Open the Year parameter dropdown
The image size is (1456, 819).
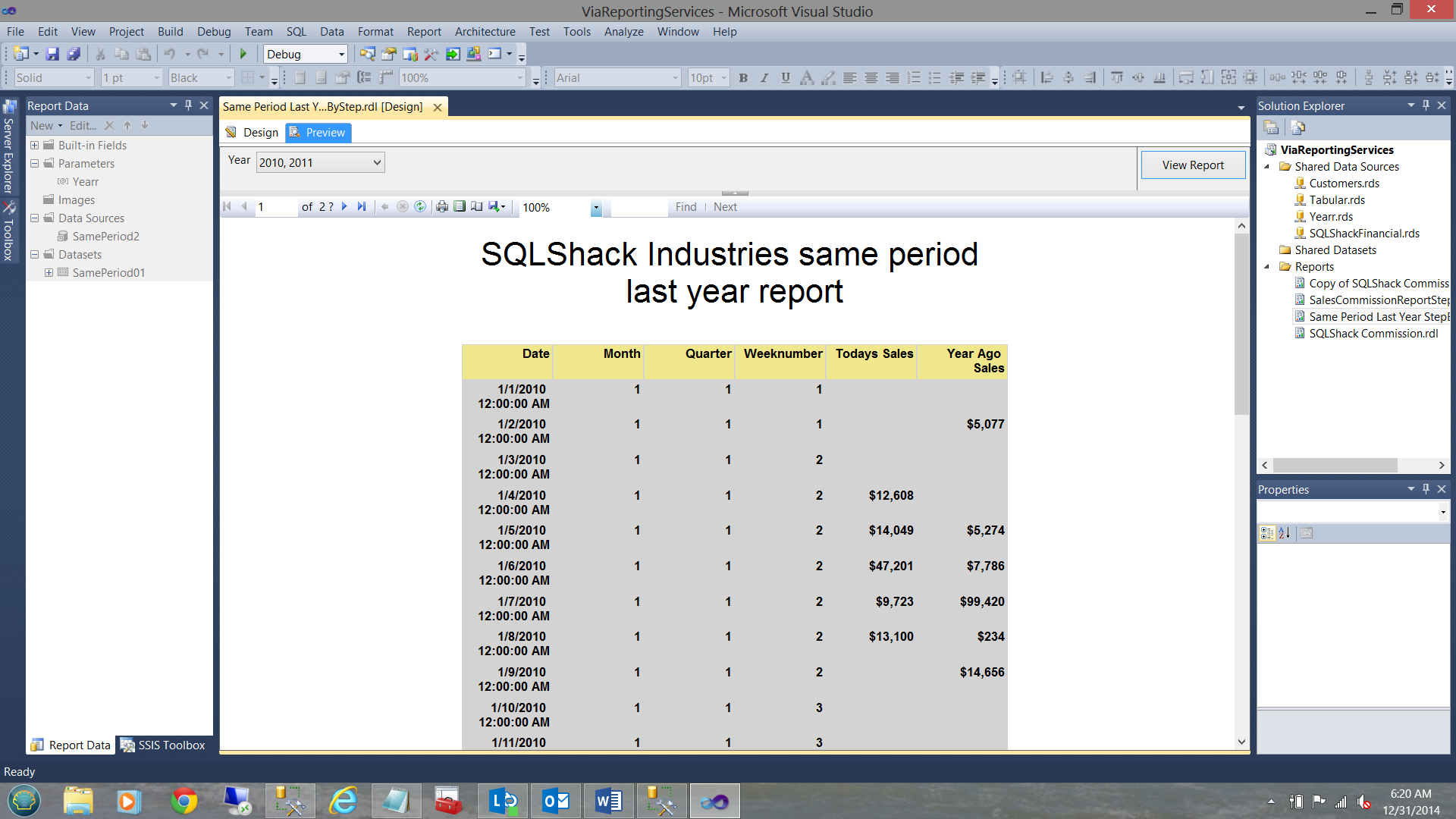coord(377,162)
